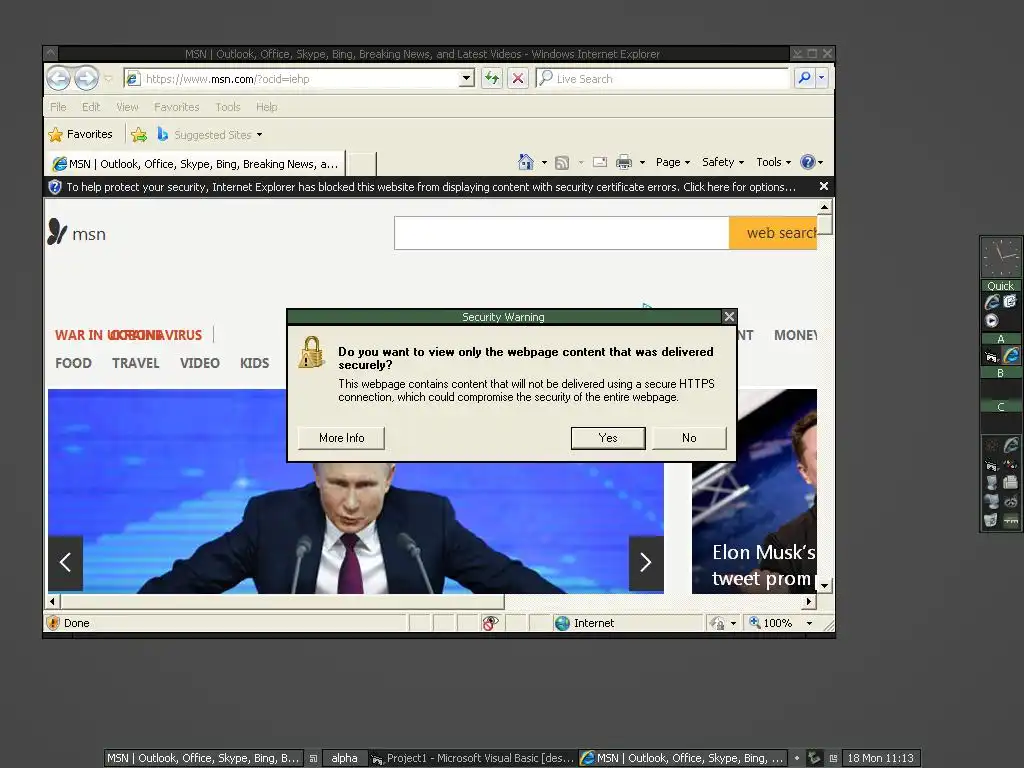This screenshot has height=768, width=1024.
Task: Select the MSN browser tab
Action: [x=195, y=164]
